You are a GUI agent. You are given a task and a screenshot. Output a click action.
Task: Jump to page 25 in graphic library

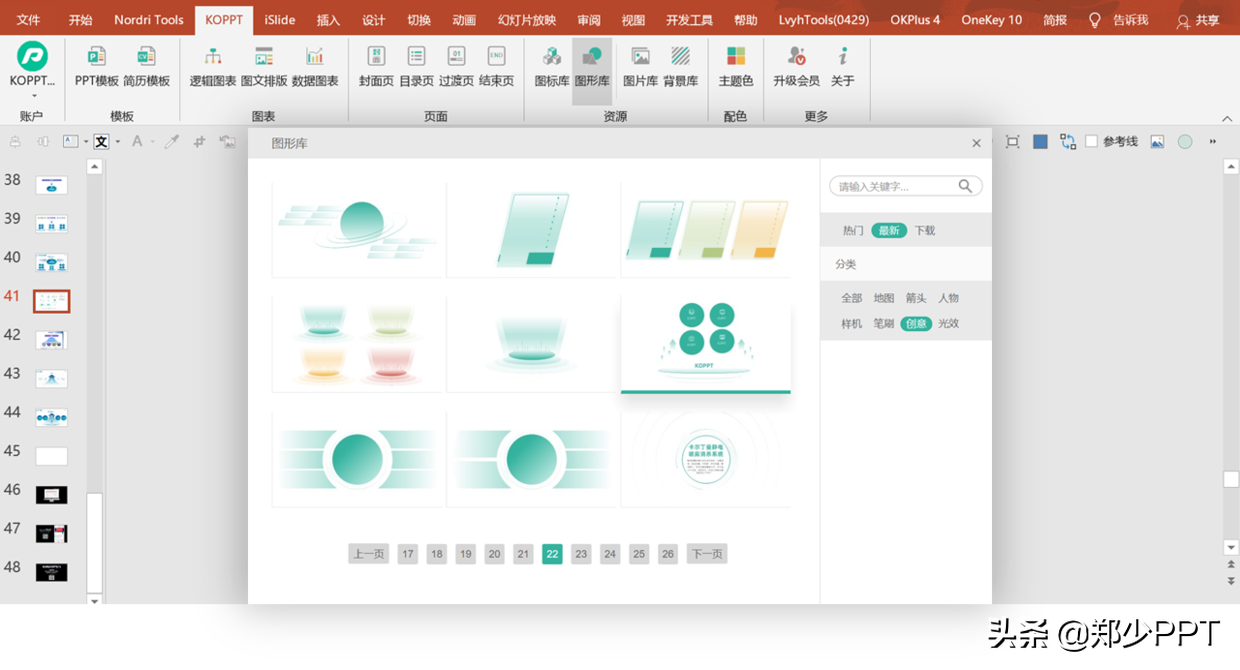click(x=639, y=553)
